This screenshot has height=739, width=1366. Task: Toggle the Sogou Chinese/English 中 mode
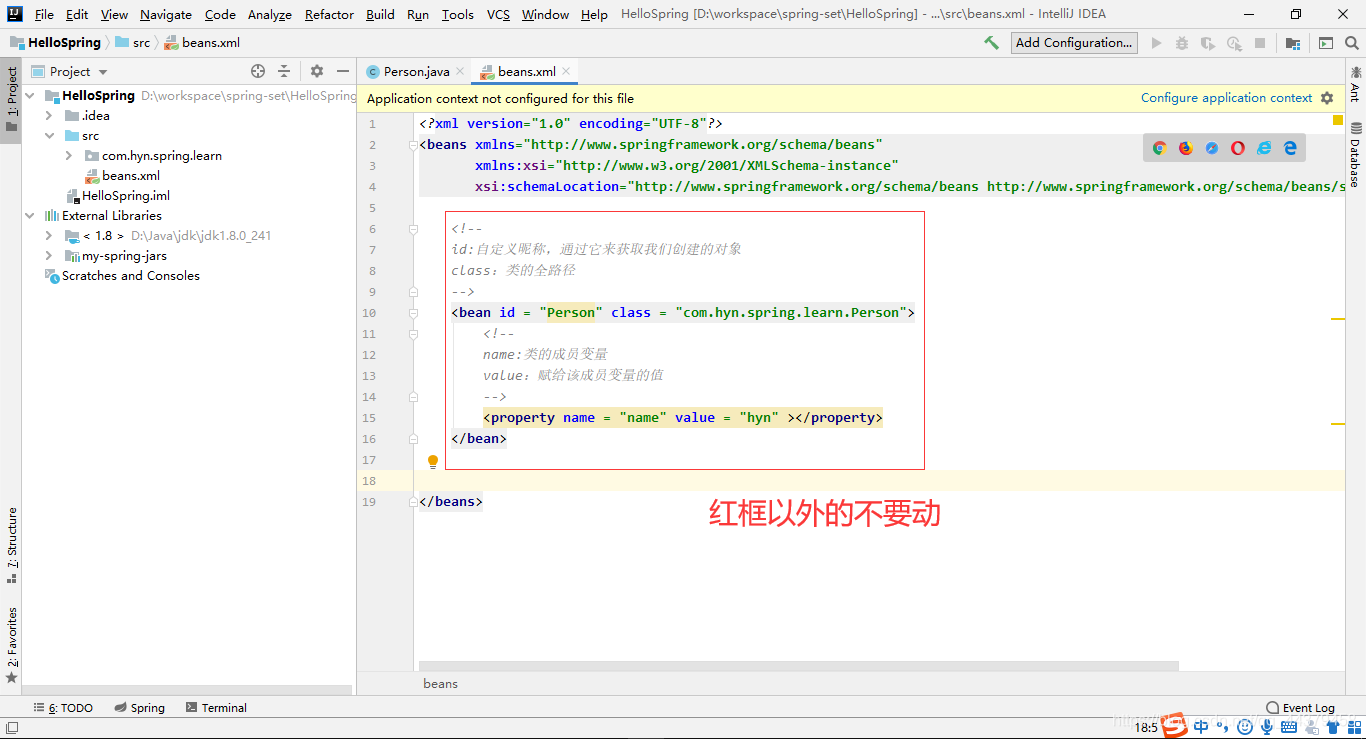point(1201,727)
